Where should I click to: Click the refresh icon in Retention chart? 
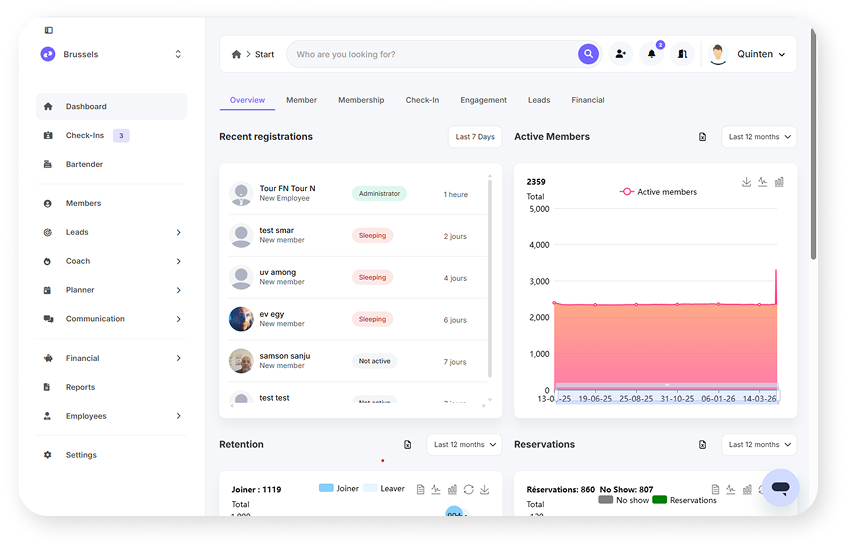(468, 489)
